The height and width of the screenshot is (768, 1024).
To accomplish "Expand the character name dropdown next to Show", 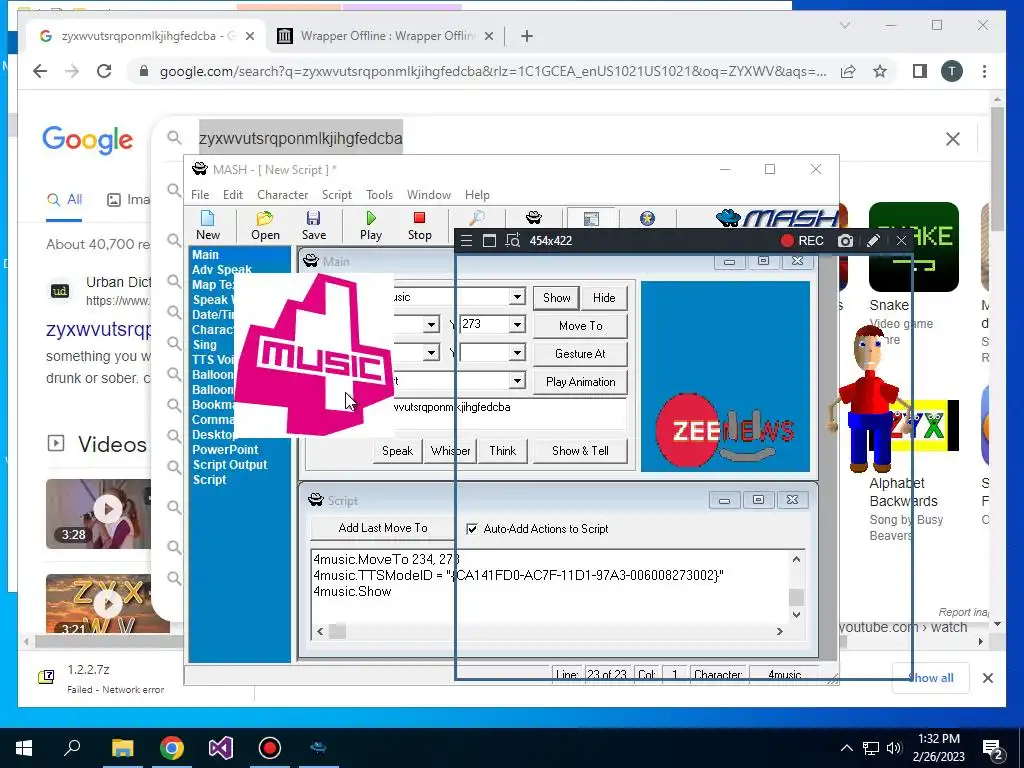I will click(517, 297).
